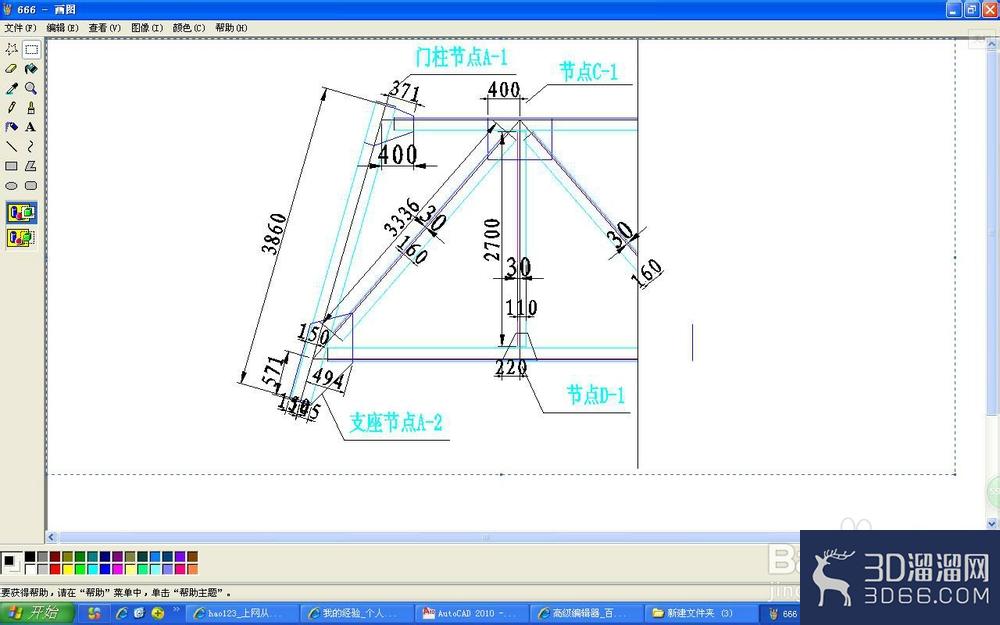Switch to the 高级编辑器 taskbar button
Viewport: 1000px width, 625px height.
point(587,614)
